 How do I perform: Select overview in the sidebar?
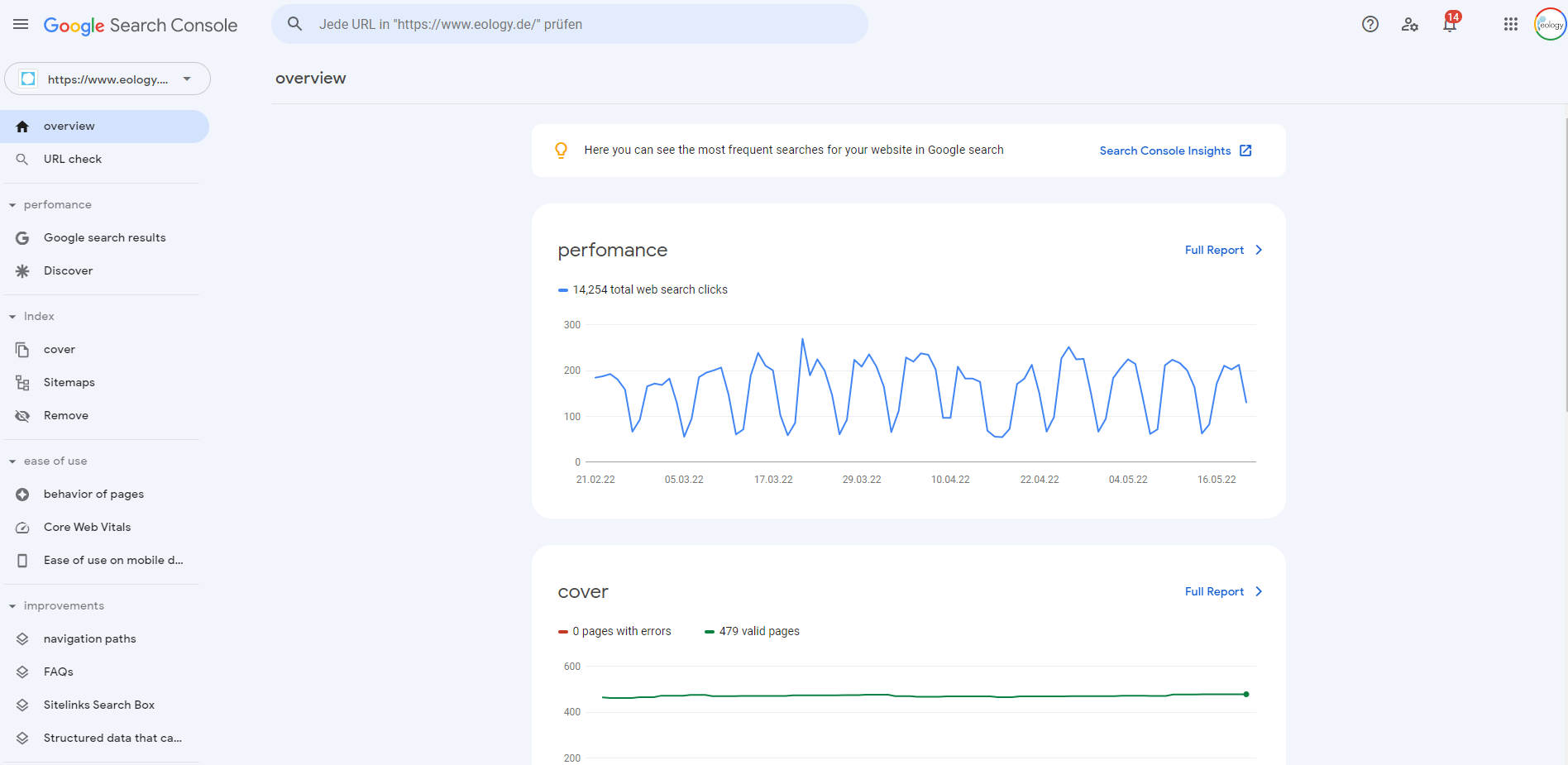(x=104, y=127)
